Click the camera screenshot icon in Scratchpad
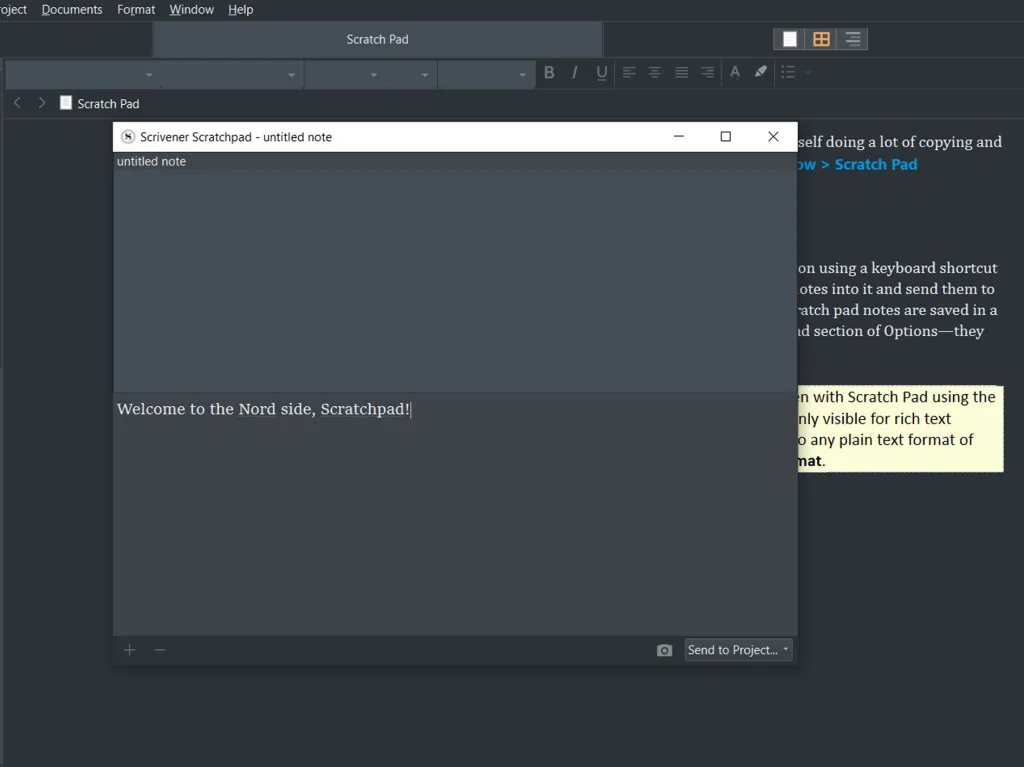 (664, 650)
